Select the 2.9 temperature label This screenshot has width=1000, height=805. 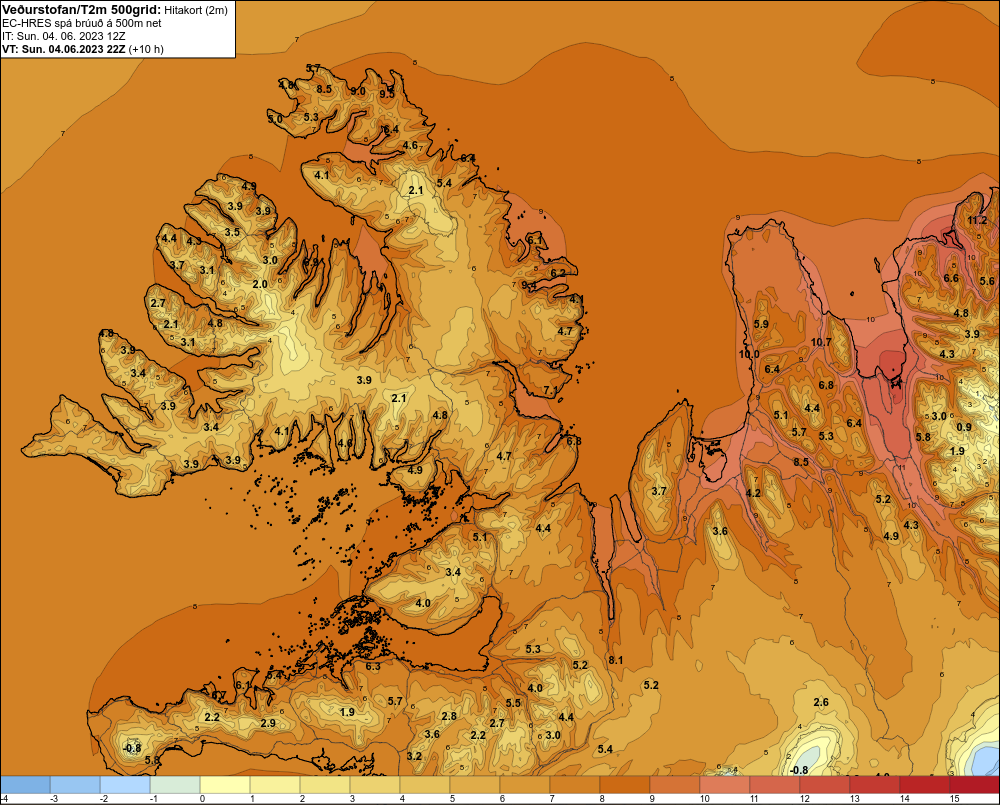click(268, 723)
